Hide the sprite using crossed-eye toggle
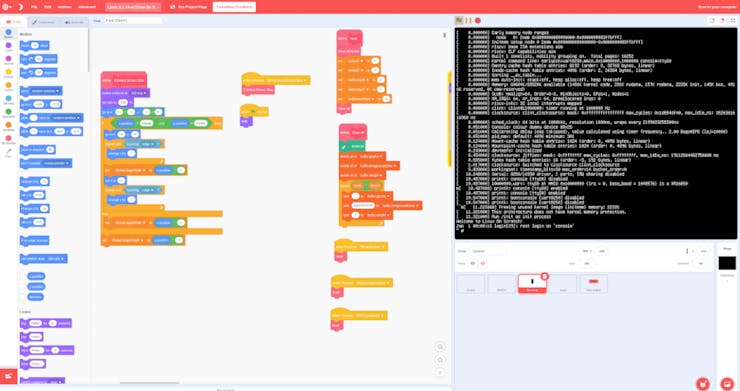The height and width of the screenshot is (391, 740). (x=482, y=264)
